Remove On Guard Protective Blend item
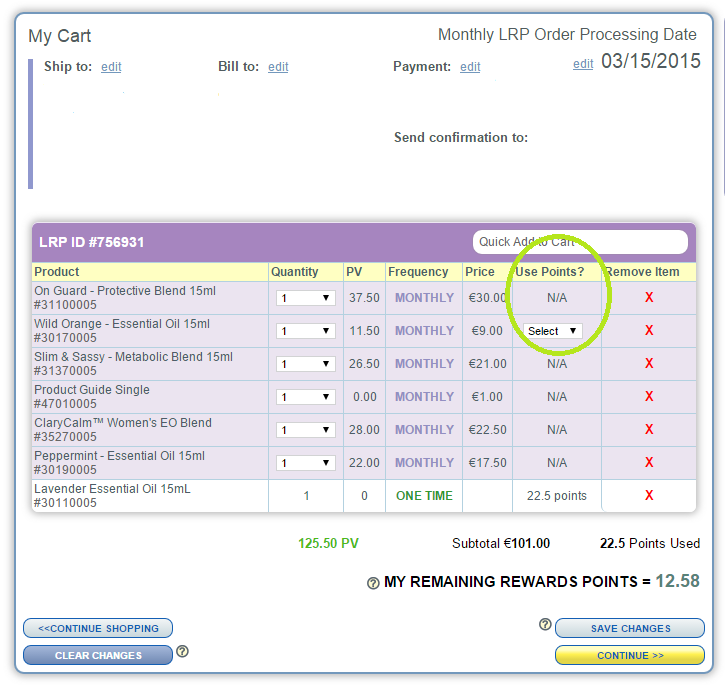Image resolution: width=725 pixels, height=691 pixels. click(x=649, y=297)
